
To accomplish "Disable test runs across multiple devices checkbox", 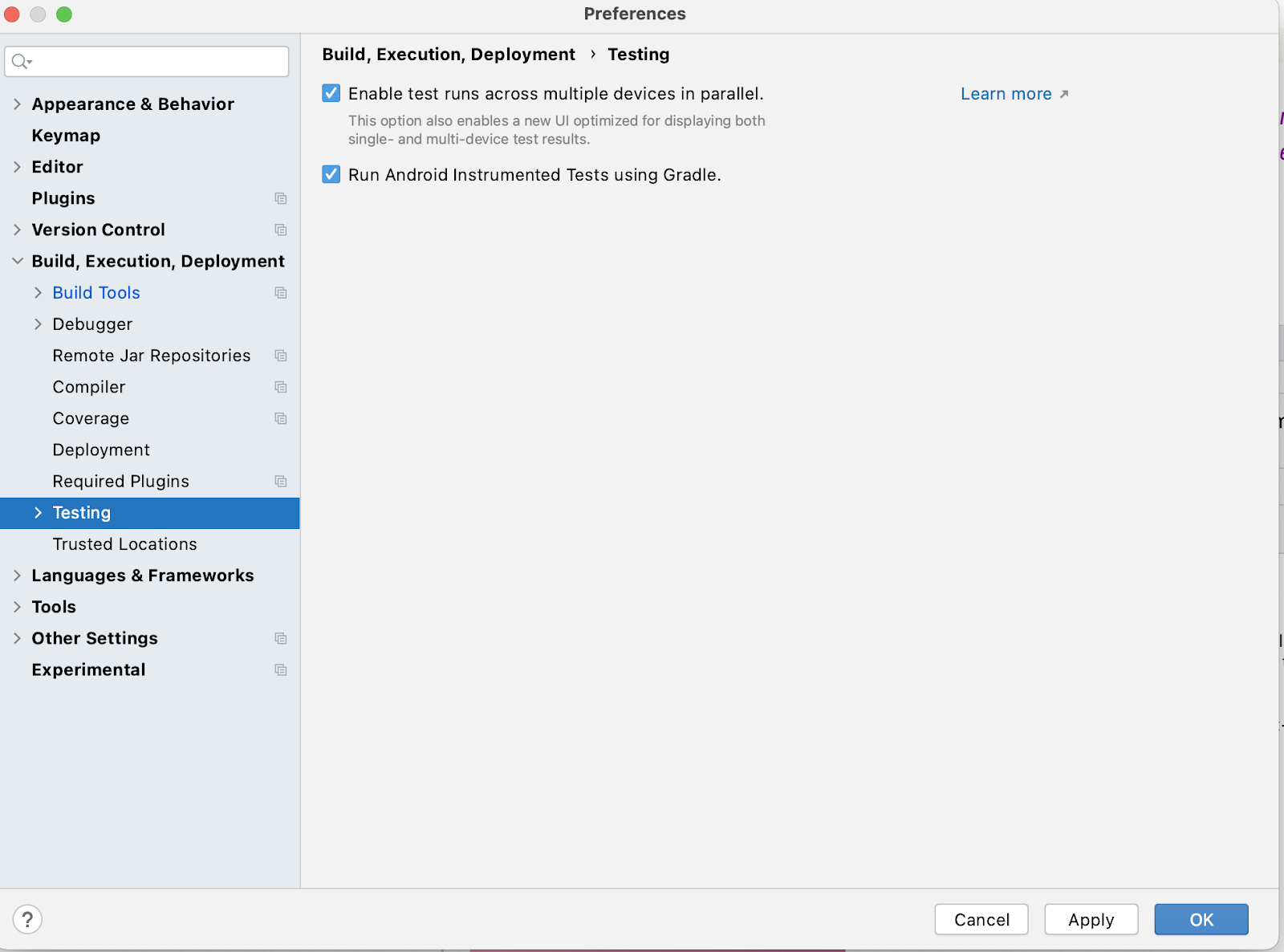I will [331, 94].
